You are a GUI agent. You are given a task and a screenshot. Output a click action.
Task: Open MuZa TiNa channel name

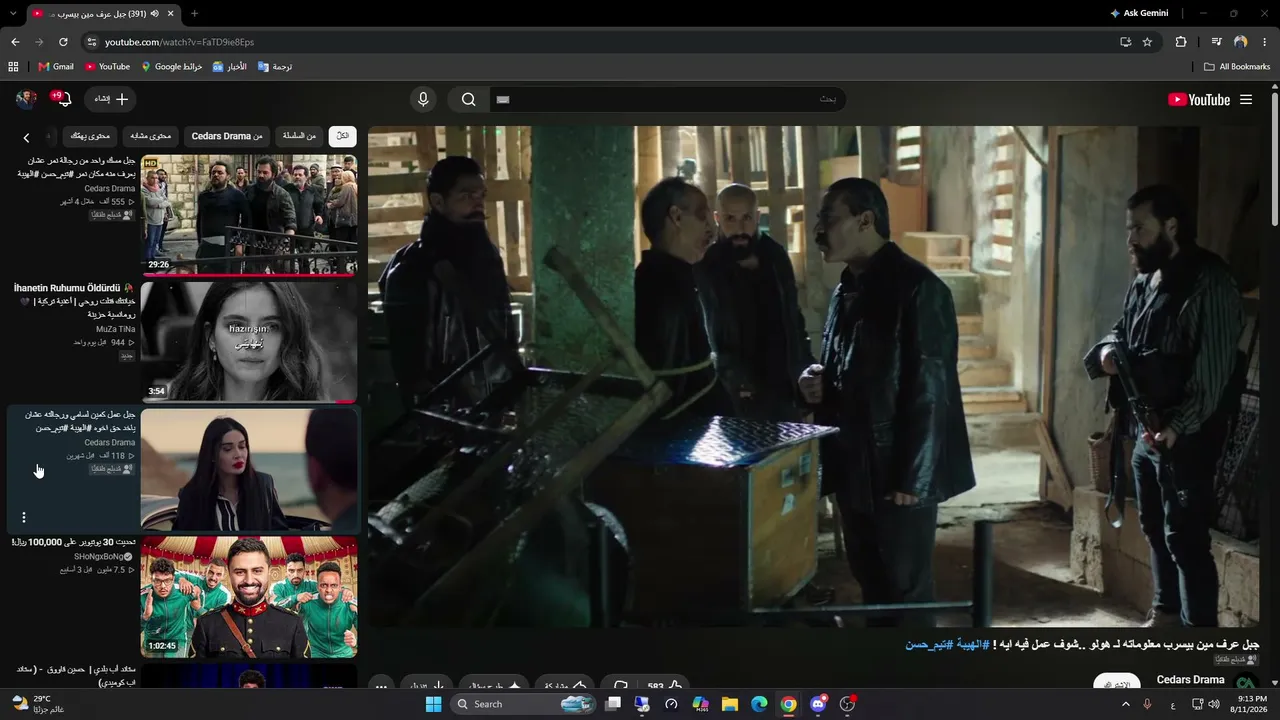click(x=115, y=328)
